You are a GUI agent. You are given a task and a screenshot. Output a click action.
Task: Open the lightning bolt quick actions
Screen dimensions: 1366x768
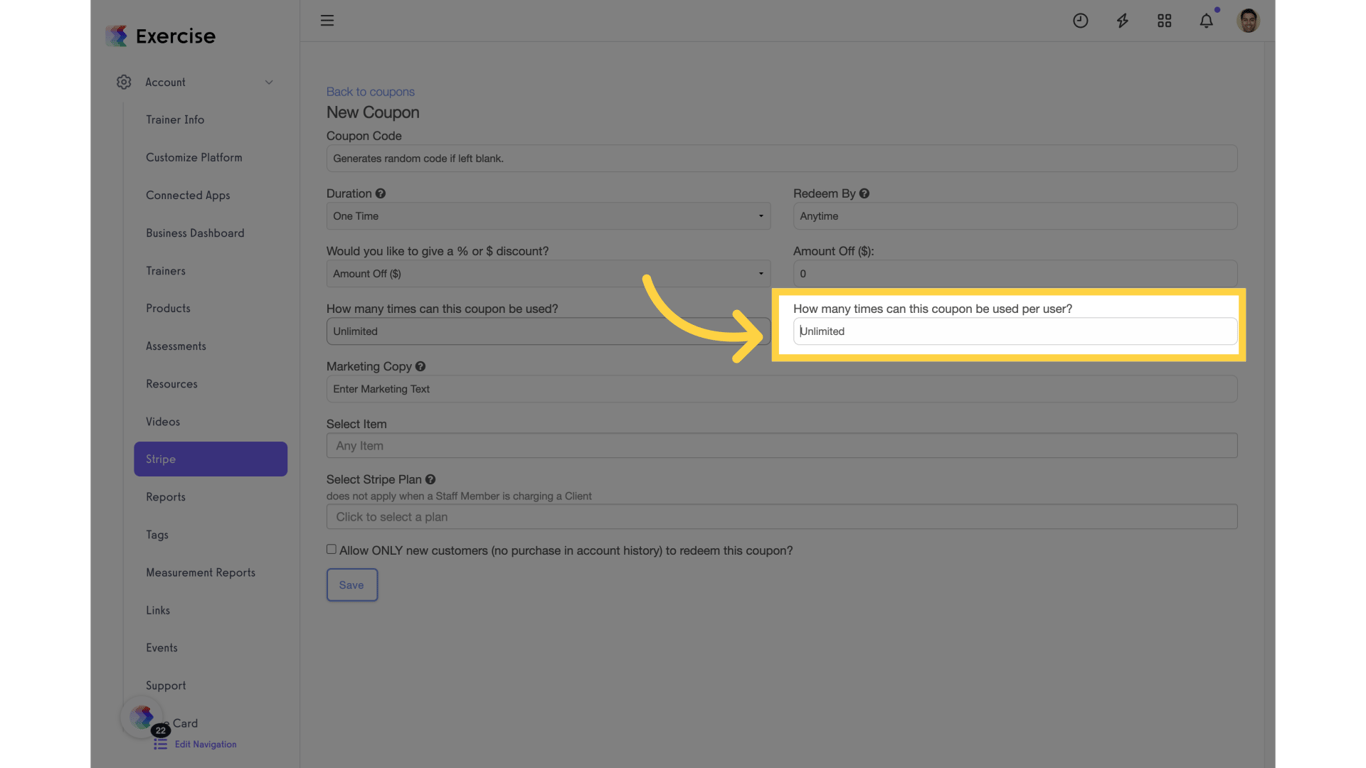tap(1122, 20)
